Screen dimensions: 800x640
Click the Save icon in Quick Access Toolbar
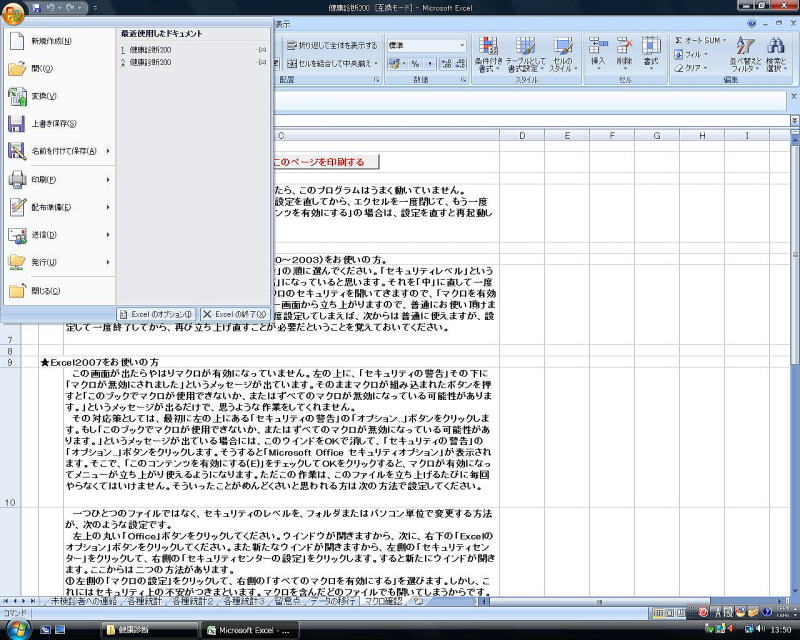pyautogui.click(x=36, y=8)
